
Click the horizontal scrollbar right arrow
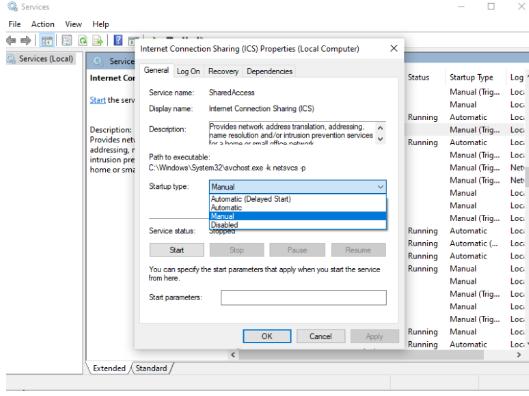click(519, 355)
